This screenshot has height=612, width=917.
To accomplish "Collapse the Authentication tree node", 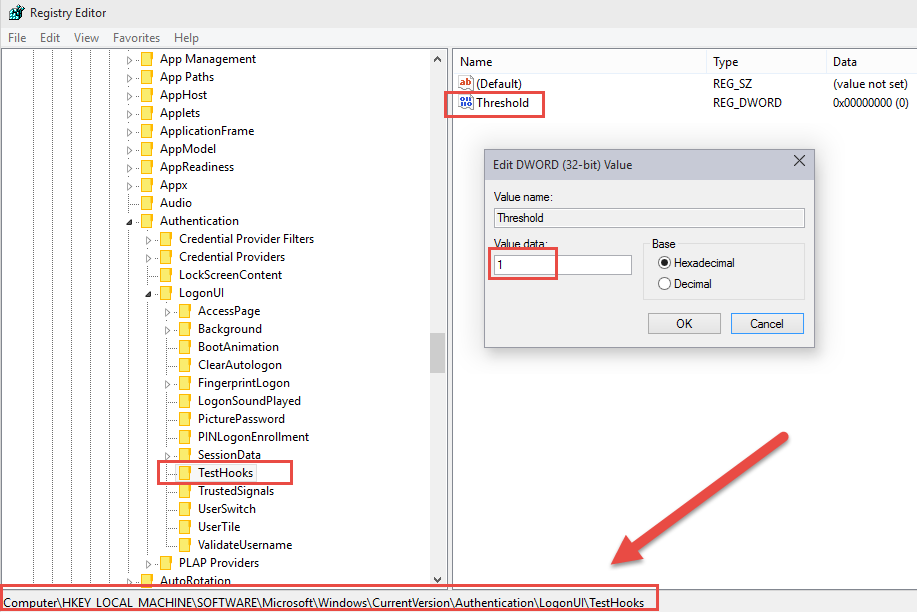I will coord(129,222).
